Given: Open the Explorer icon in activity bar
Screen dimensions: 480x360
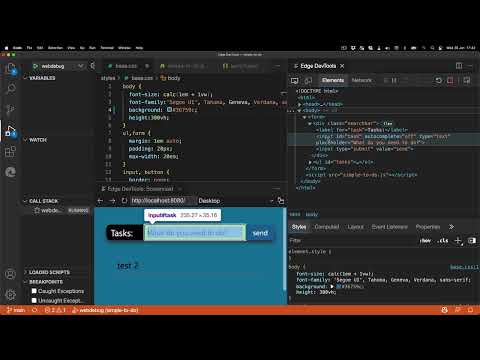Looking at the screenshot, I should pos(10,69).
